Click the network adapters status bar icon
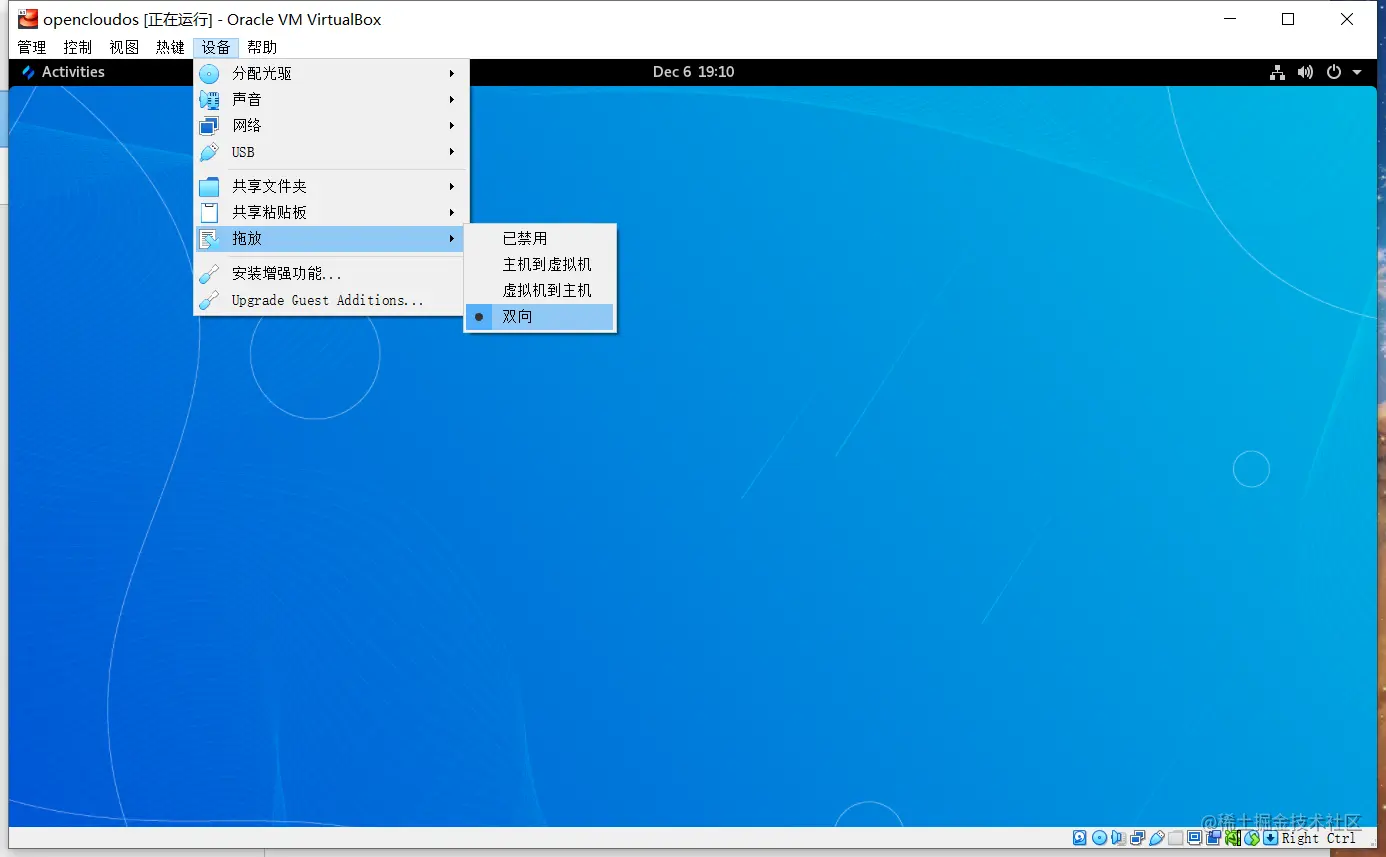This screenshot has width=1386, height=857. point(1137,838)
